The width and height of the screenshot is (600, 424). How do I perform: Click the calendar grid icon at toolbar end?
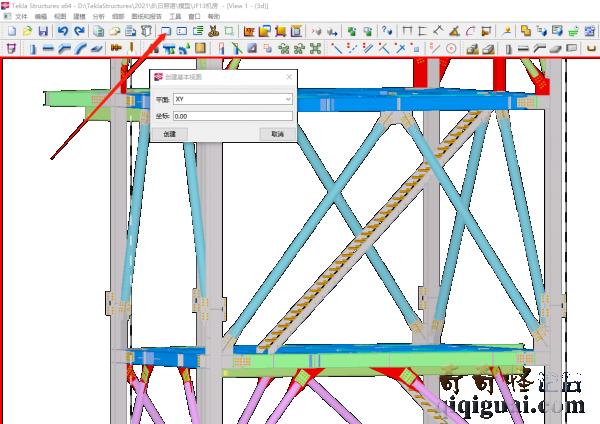click(x=590, y=31)
